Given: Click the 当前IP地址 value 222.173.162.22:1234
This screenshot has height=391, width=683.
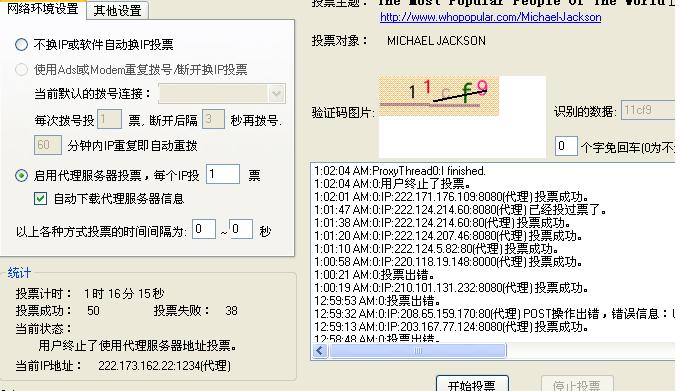Looking at the screenshot, I should tap(164, 366).
